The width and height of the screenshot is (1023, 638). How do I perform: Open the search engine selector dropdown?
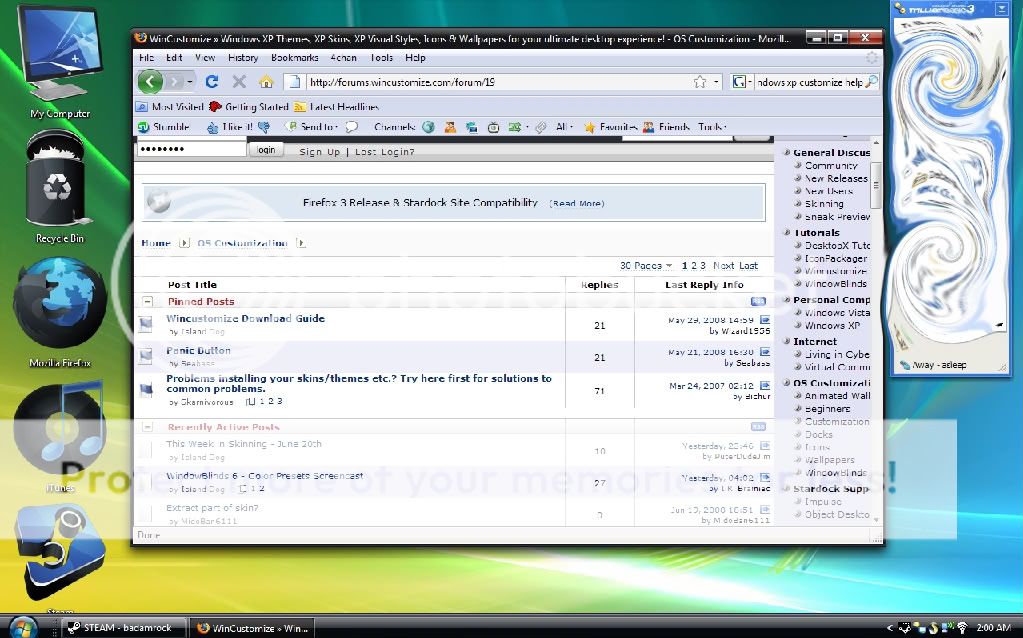741,82
